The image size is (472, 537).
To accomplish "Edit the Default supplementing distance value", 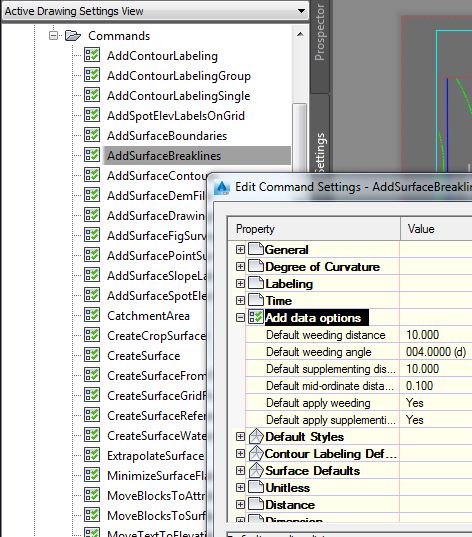I will [x=436, y=369].
